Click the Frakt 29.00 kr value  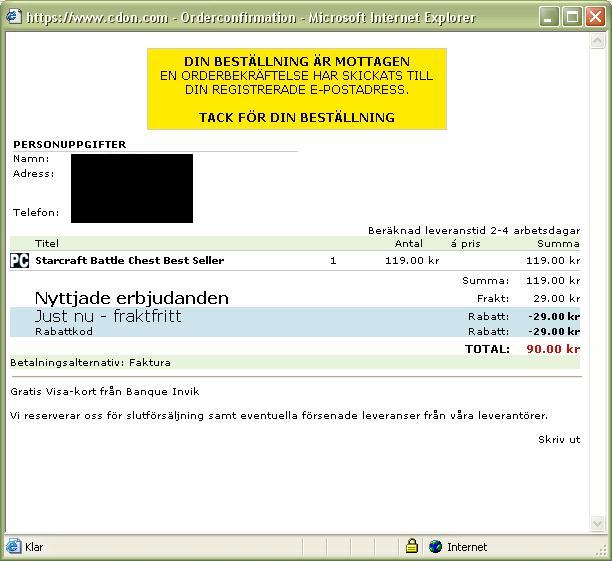coord(557,298)
